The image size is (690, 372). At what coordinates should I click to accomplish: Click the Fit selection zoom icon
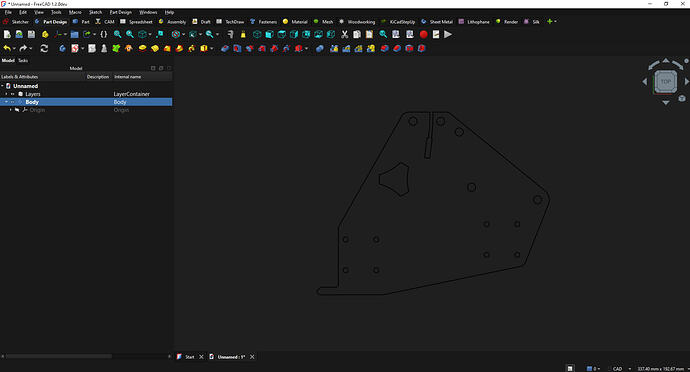pos(130,34)
